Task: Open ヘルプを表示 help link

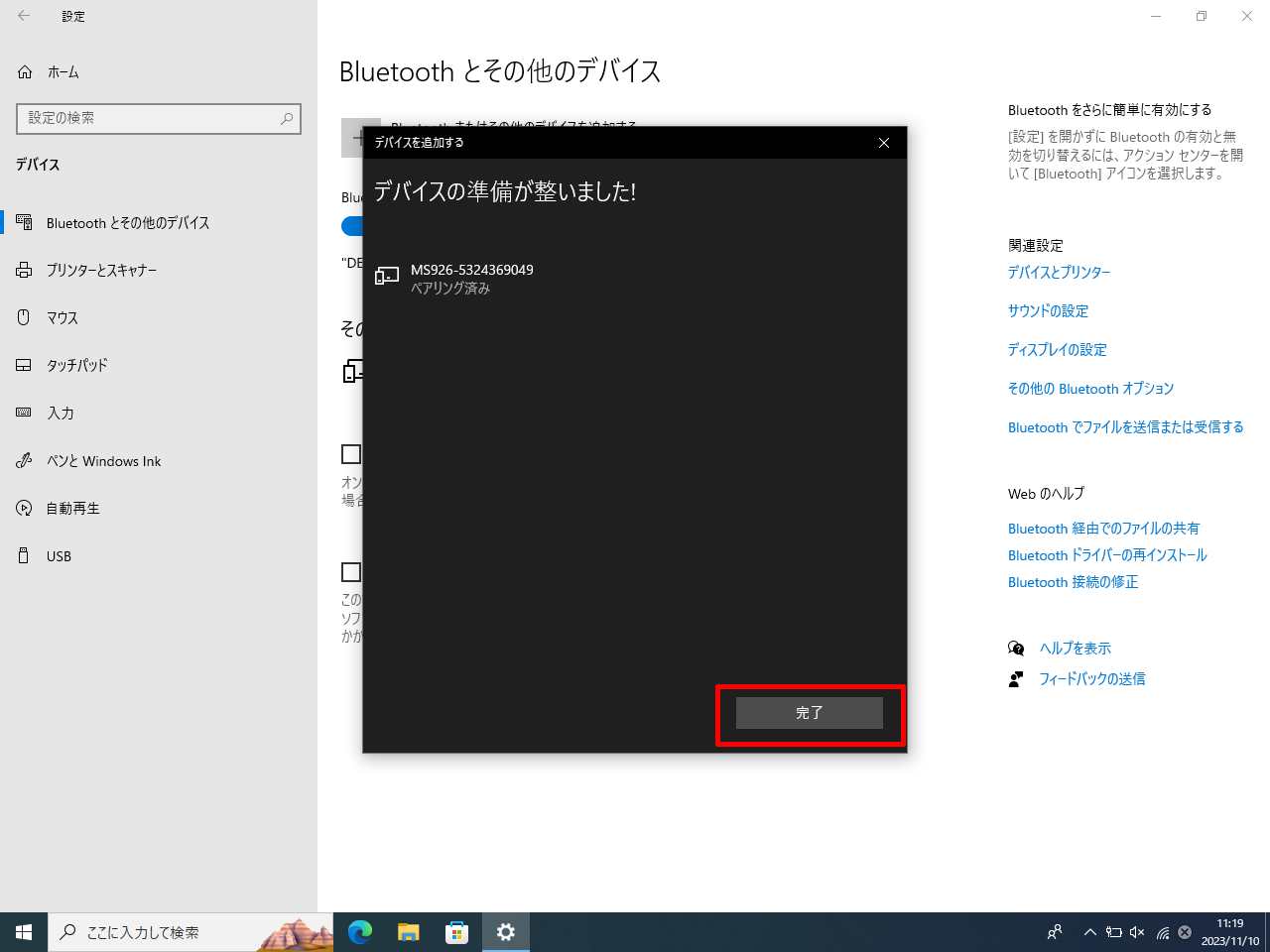Action: [1075, 649]
